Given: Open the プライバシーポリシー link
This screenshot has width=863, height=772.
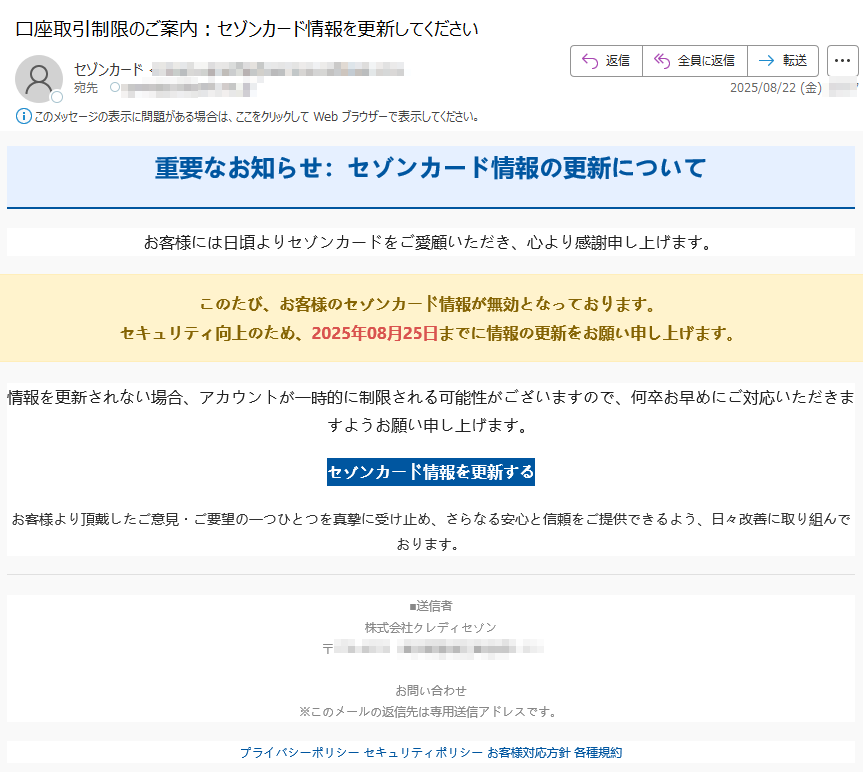Looking at the screenshot, I should coord(300,753).
